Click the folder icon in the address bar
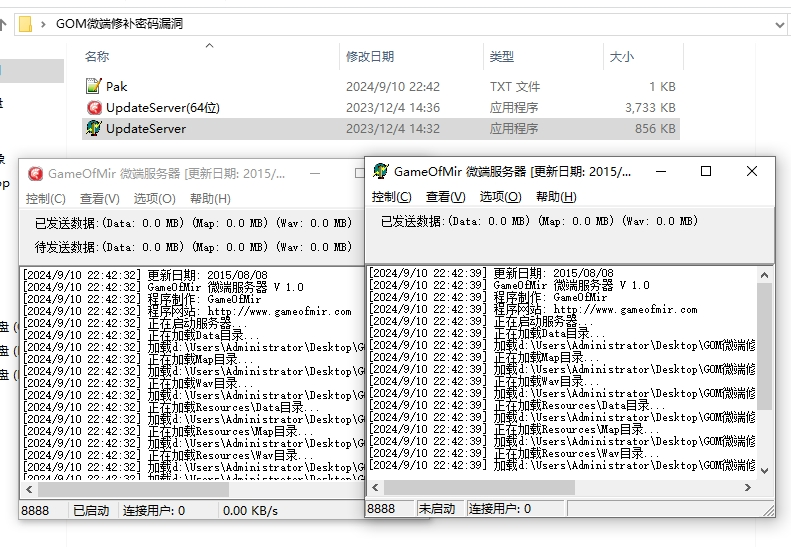This screenshot has width=791, height=547. (25, 24)
